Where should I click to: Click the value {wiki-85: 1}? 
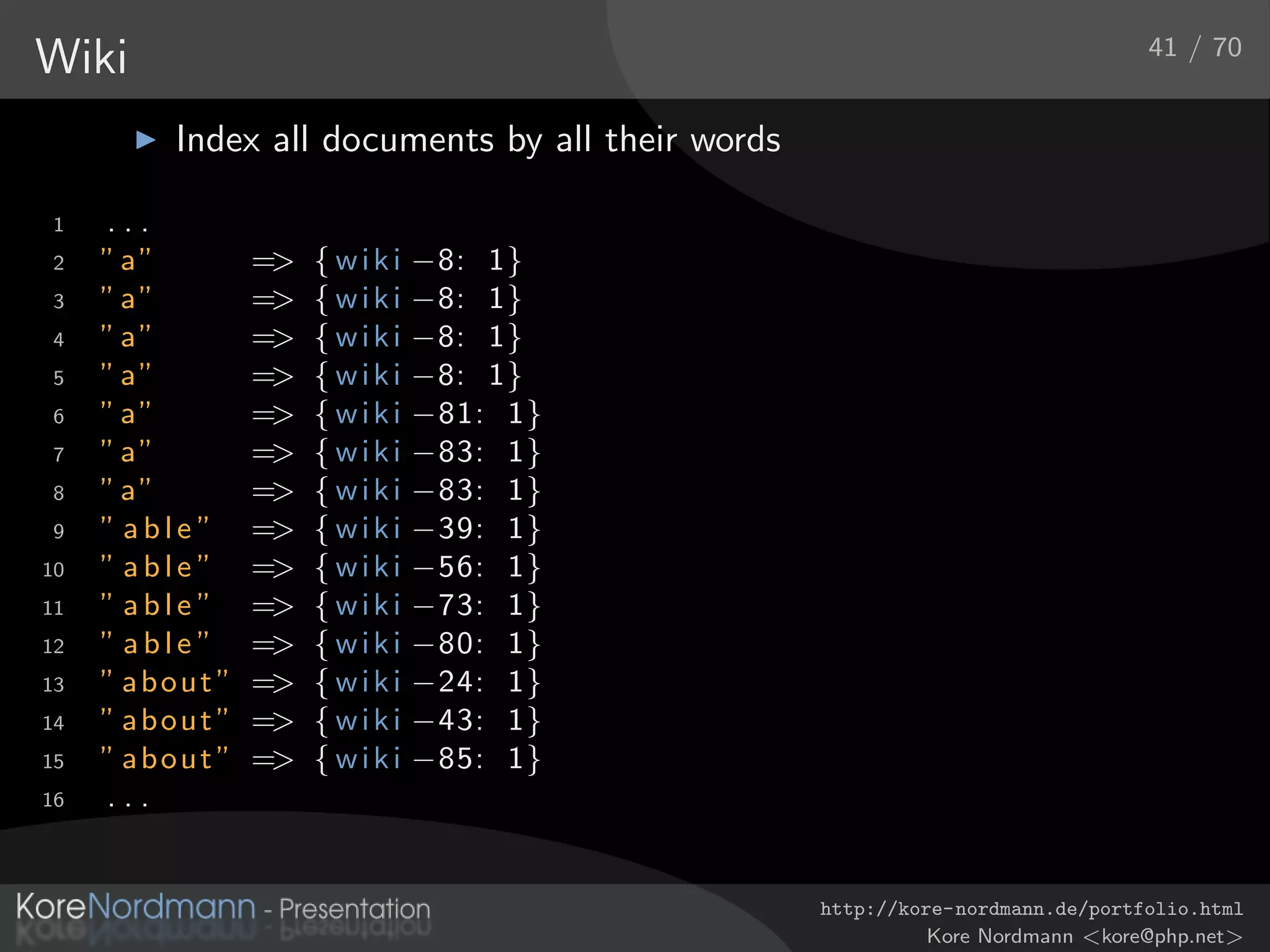click(428, 760)
